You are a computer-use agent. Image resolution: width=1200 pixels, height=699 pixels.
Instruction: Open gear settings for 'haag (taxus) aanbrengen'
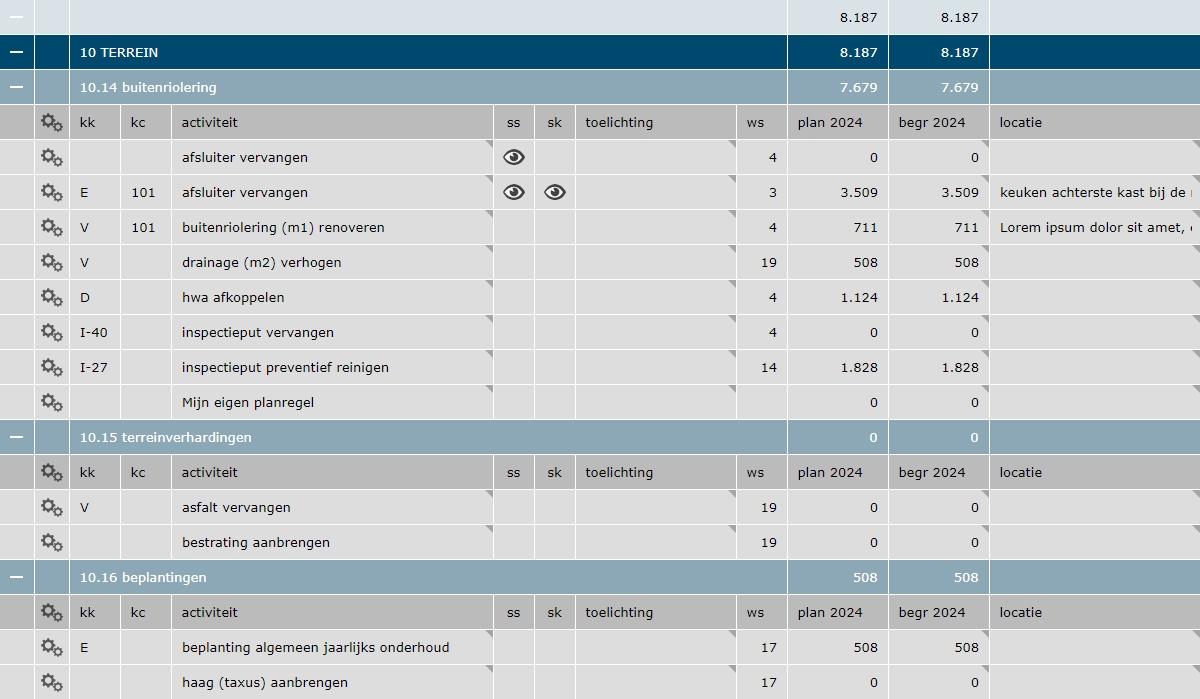[51, 682]
